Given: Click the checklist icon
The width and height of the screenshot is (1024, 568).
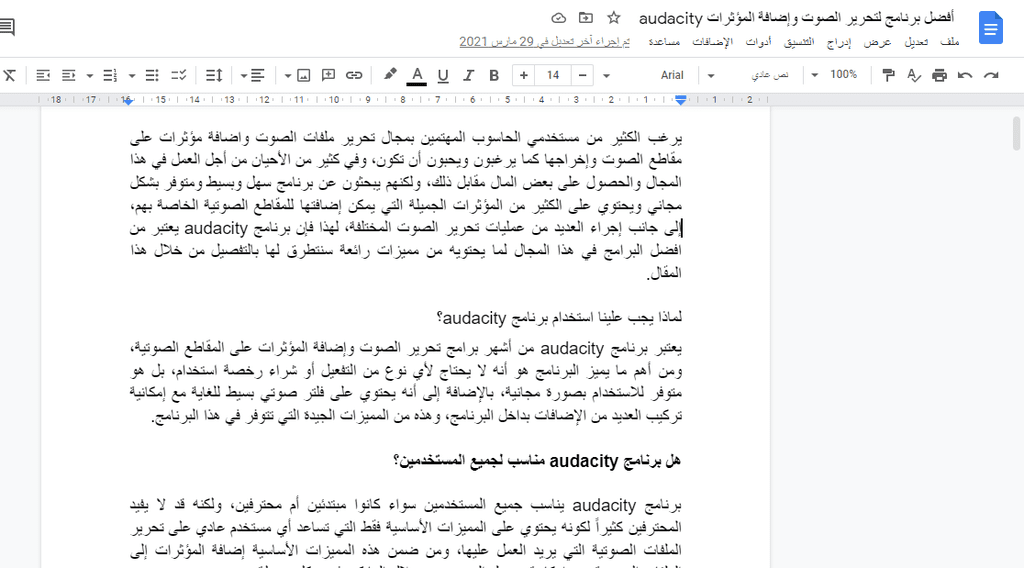Looking at the screenshot, I should (x=178, y=76).
